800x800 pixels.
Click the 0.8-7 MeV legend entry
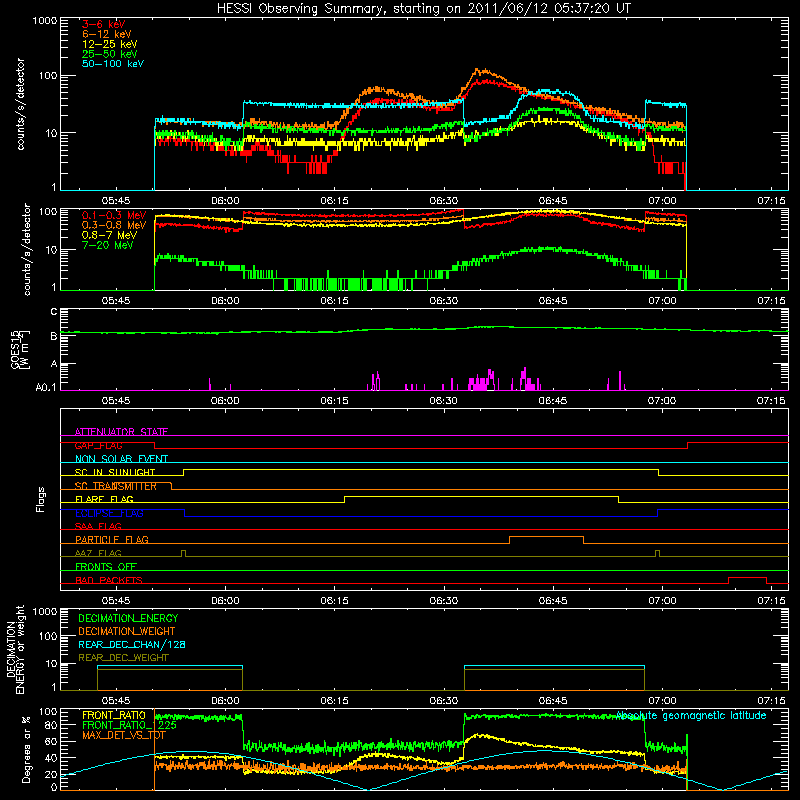(109, 235)
